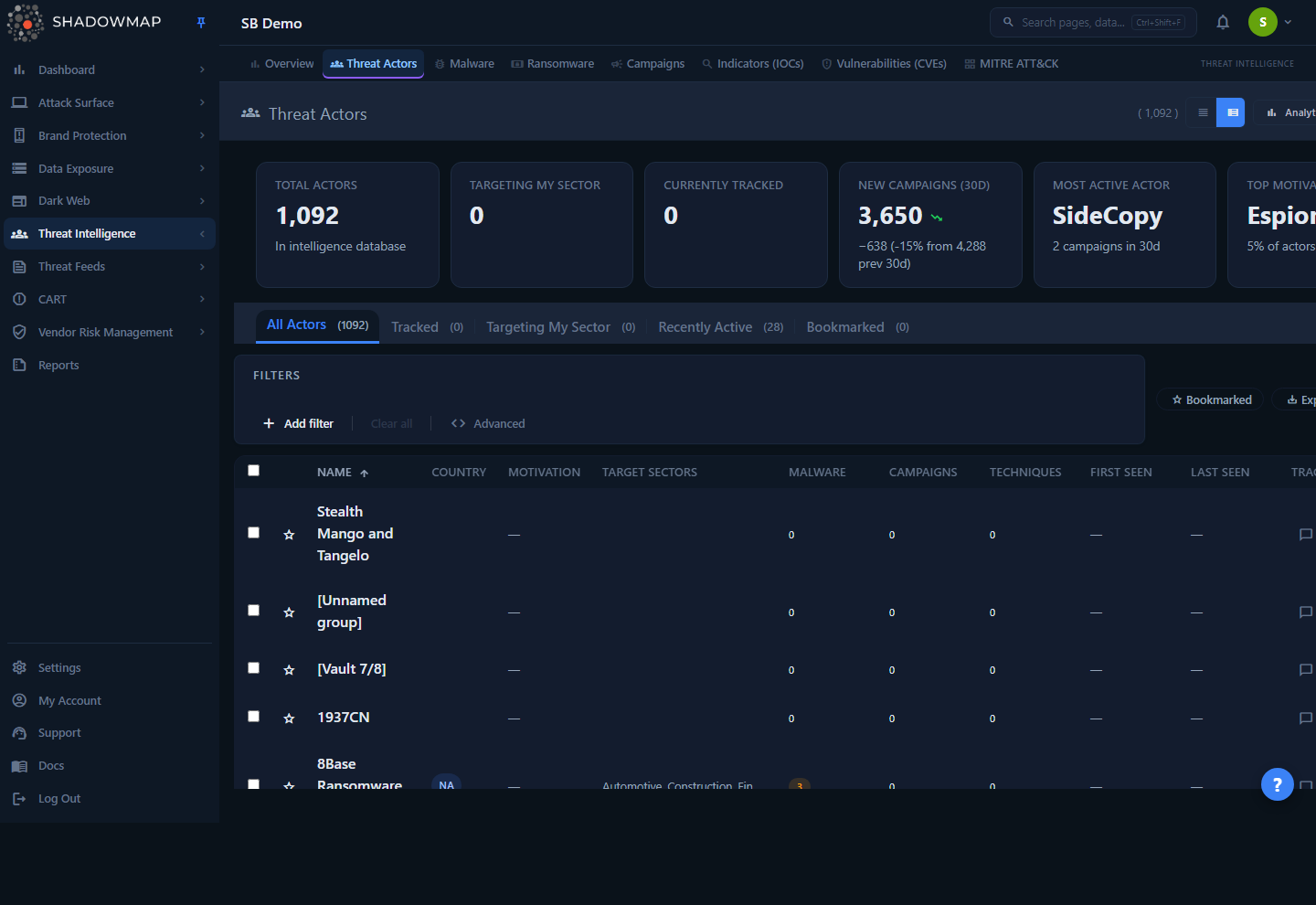Click the Attack Surface monitor icon
1316x905 pixels.
point(19,102)
